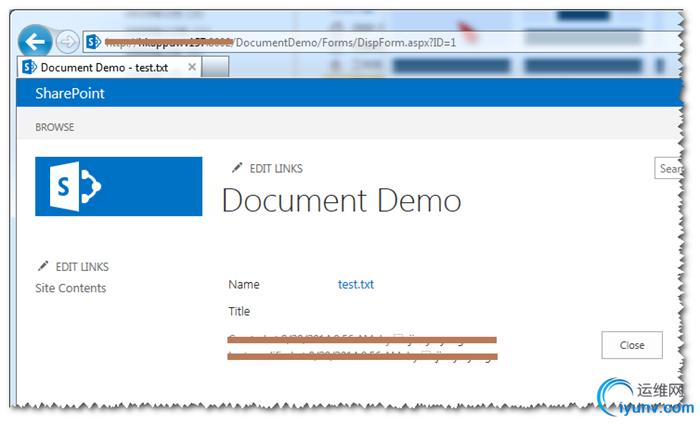
Task: Click the pencil icon beside sidebar EDIT LINKS
Action: pyautogui.click(x=43, y=266)
